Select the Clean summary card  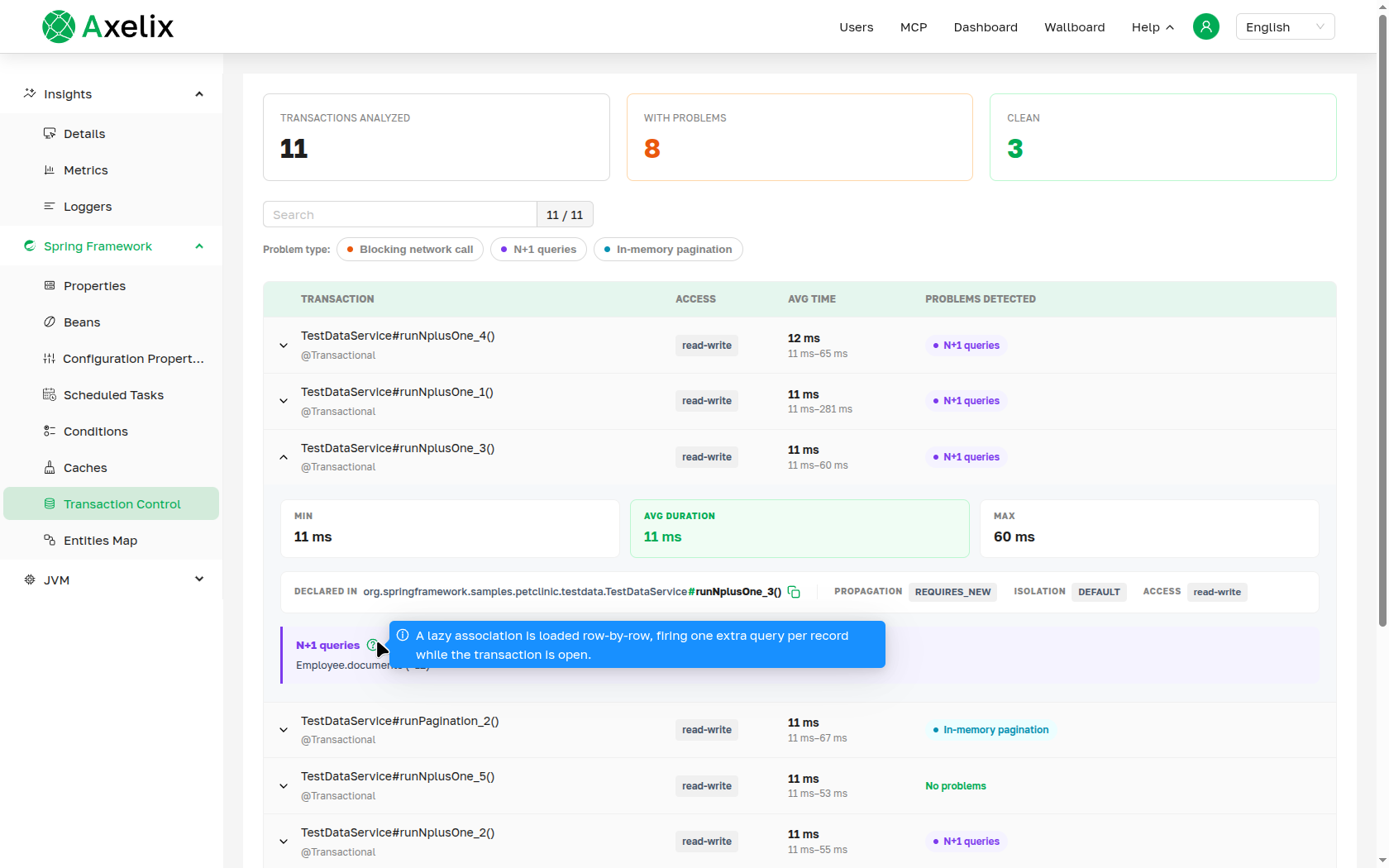1162,137
